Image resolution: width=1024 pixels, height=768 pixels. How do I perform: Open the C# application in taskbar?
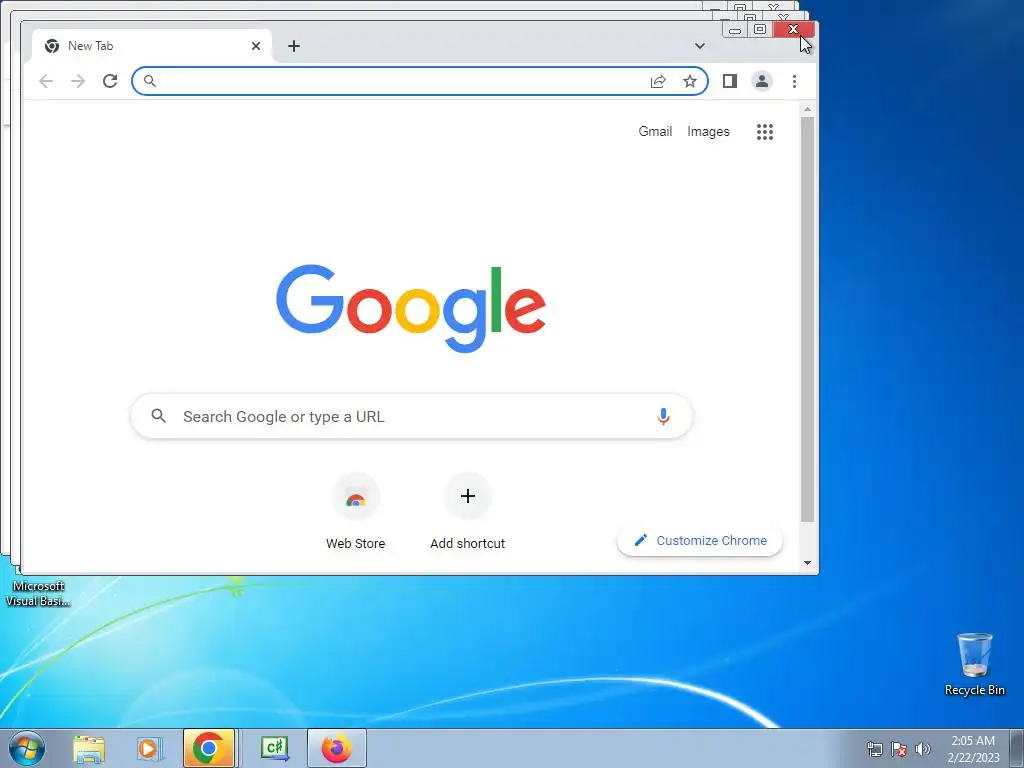(275, 748)
